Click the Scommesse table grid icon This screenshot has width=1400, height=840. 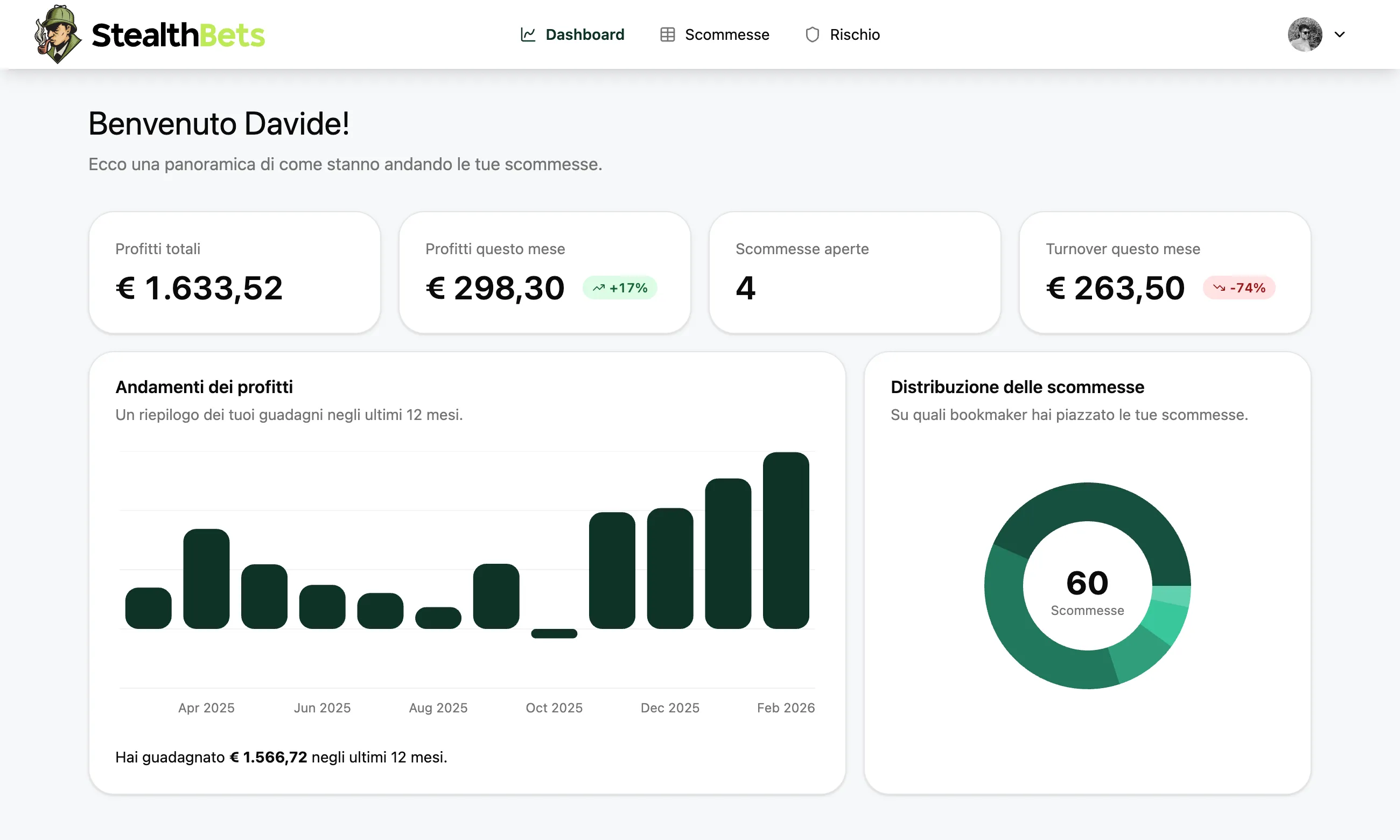(x=667, y=34)
